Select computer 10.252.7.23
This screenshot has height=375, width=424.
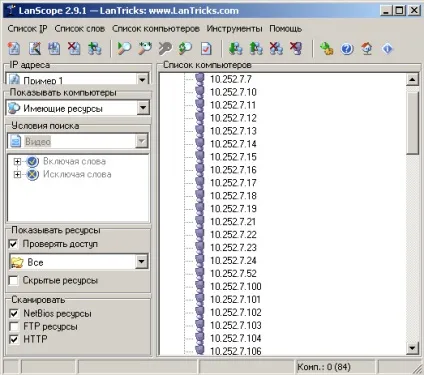[x=233, y=248]
